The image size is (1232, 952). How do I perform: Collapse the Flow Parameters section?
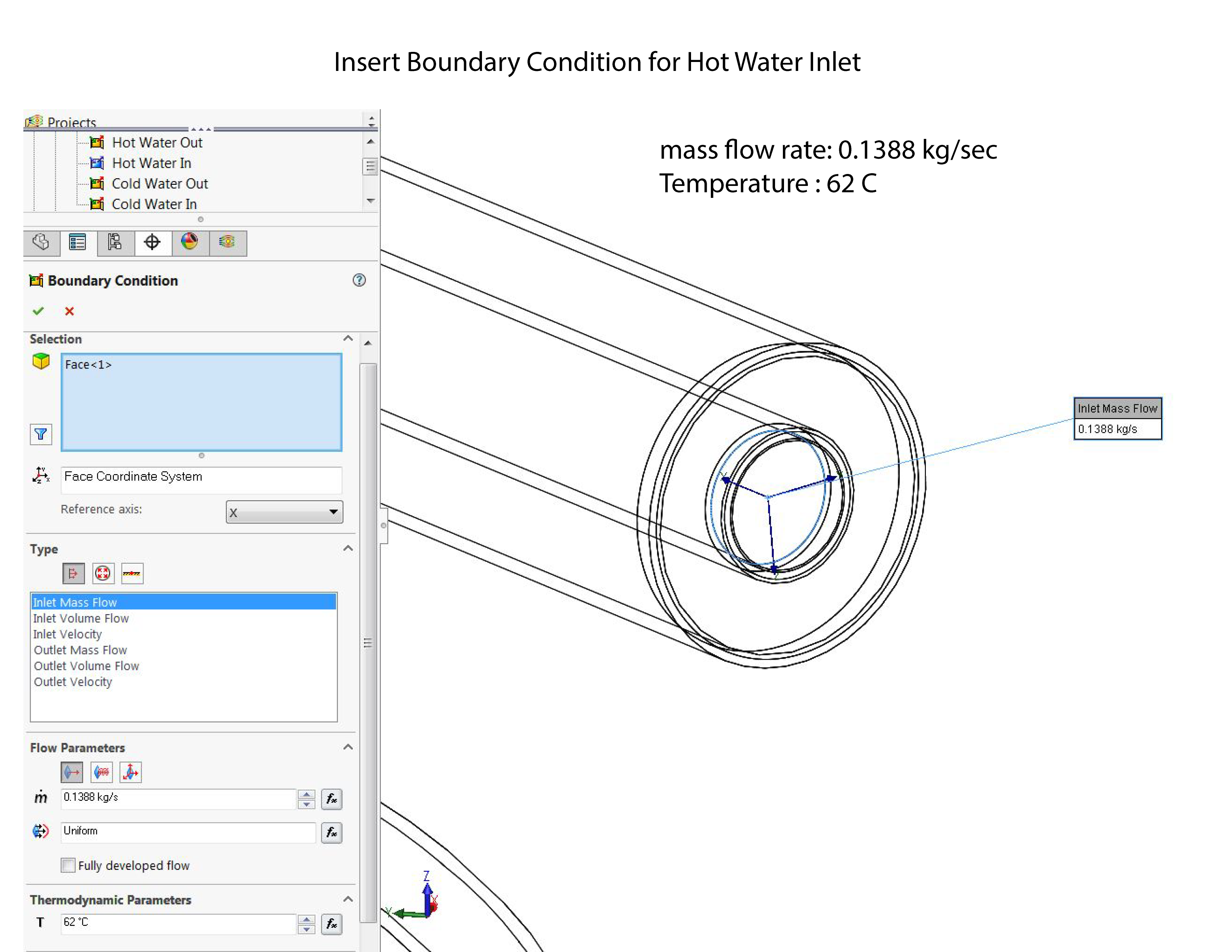(348, 747)
